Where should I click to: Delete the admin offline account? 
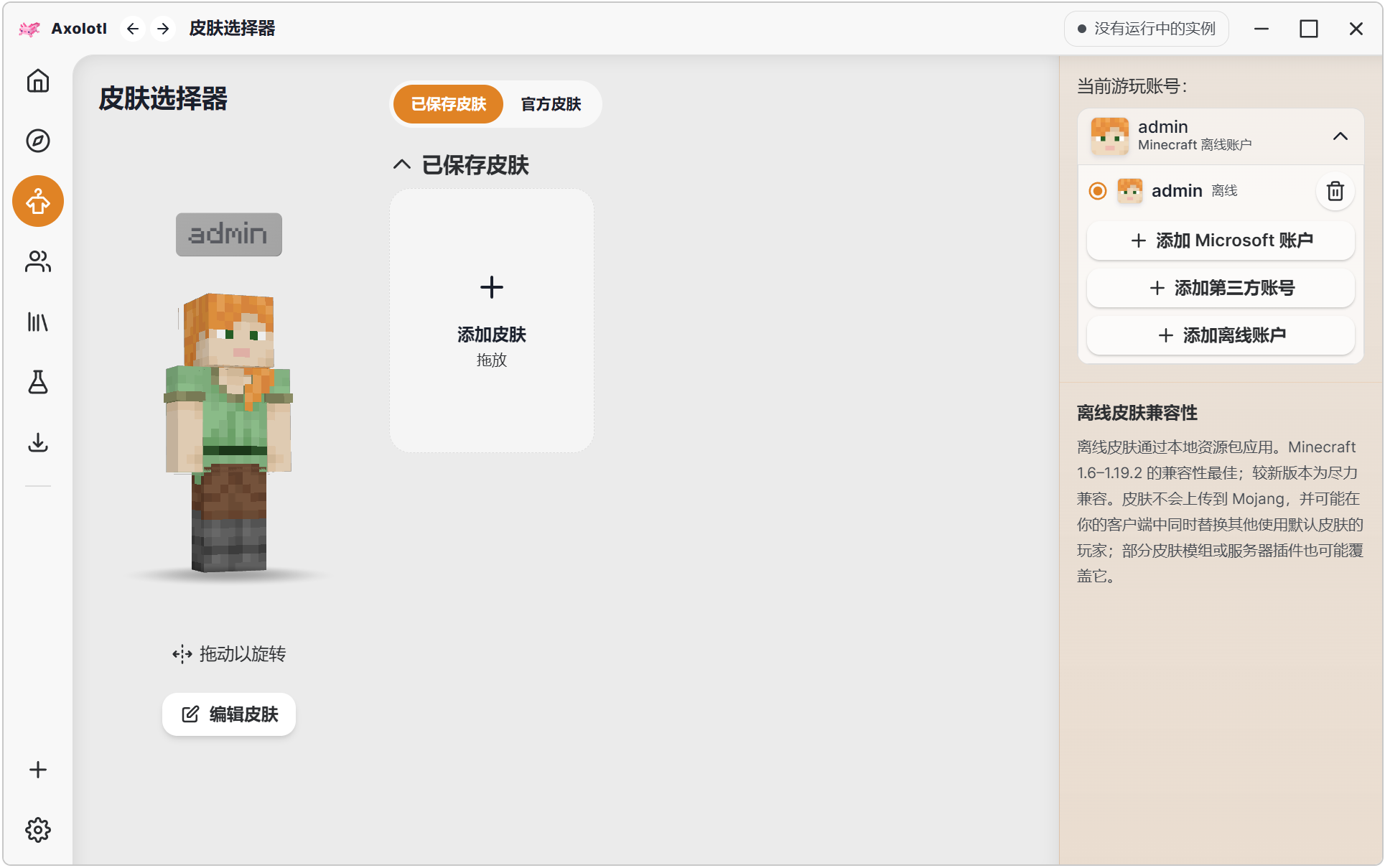1335,191
